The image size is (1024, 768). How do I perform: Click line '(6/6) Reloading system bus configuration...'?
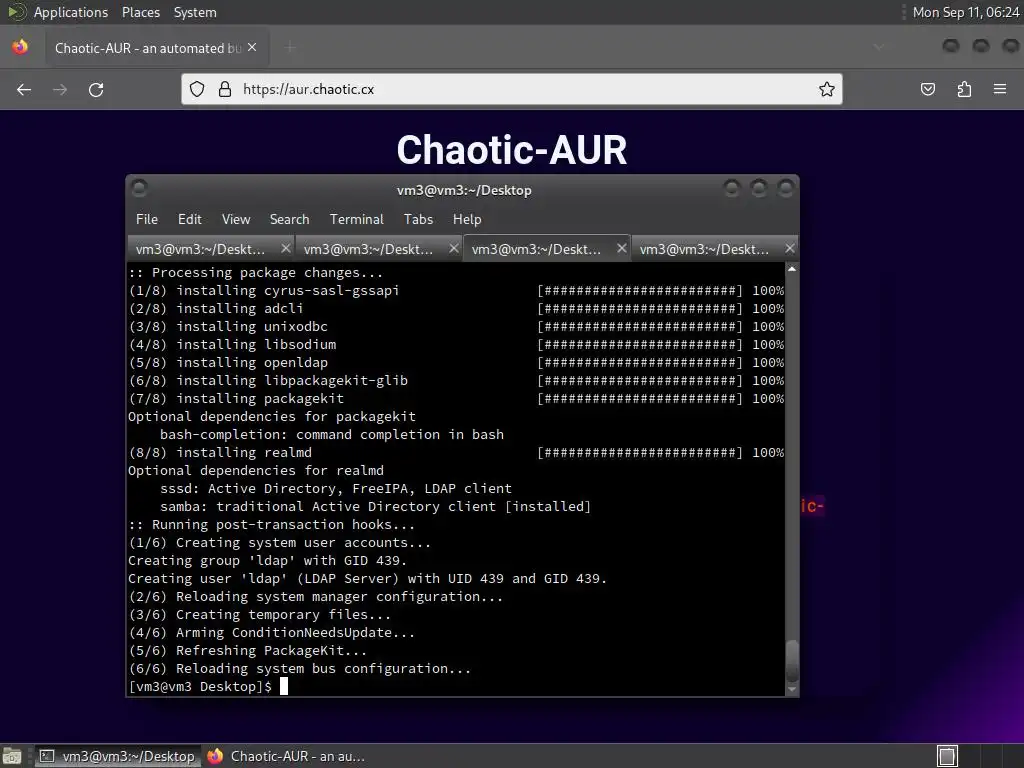(x=299, y=669)
